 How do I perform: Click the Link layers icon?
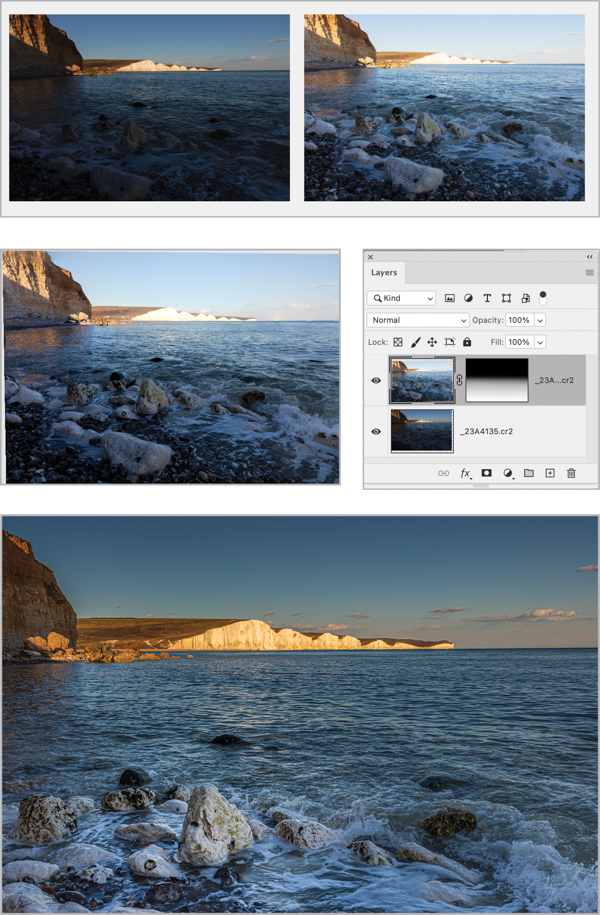pos(444,473)
